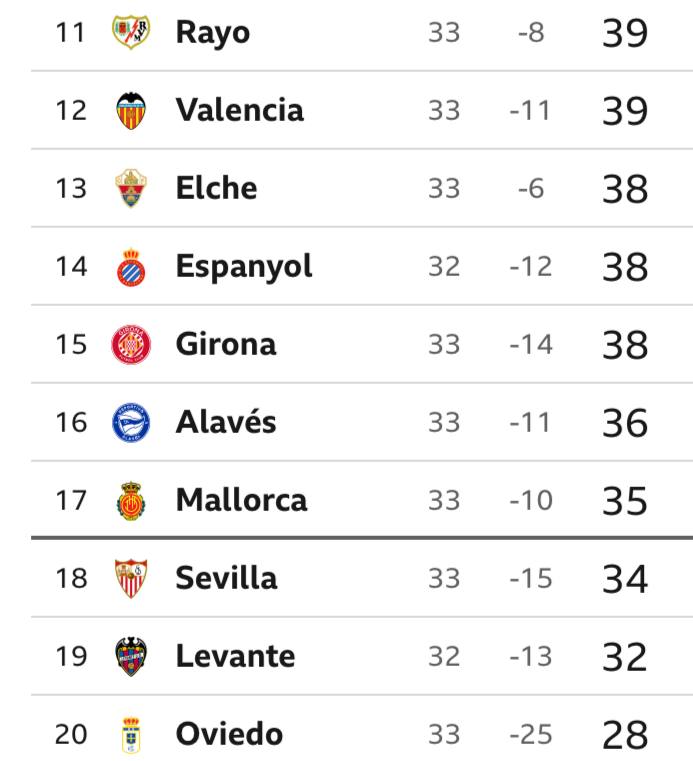Open the Espanyol team page
The width and height of the screenshot is (693, 761).
(x=244, y=267)
